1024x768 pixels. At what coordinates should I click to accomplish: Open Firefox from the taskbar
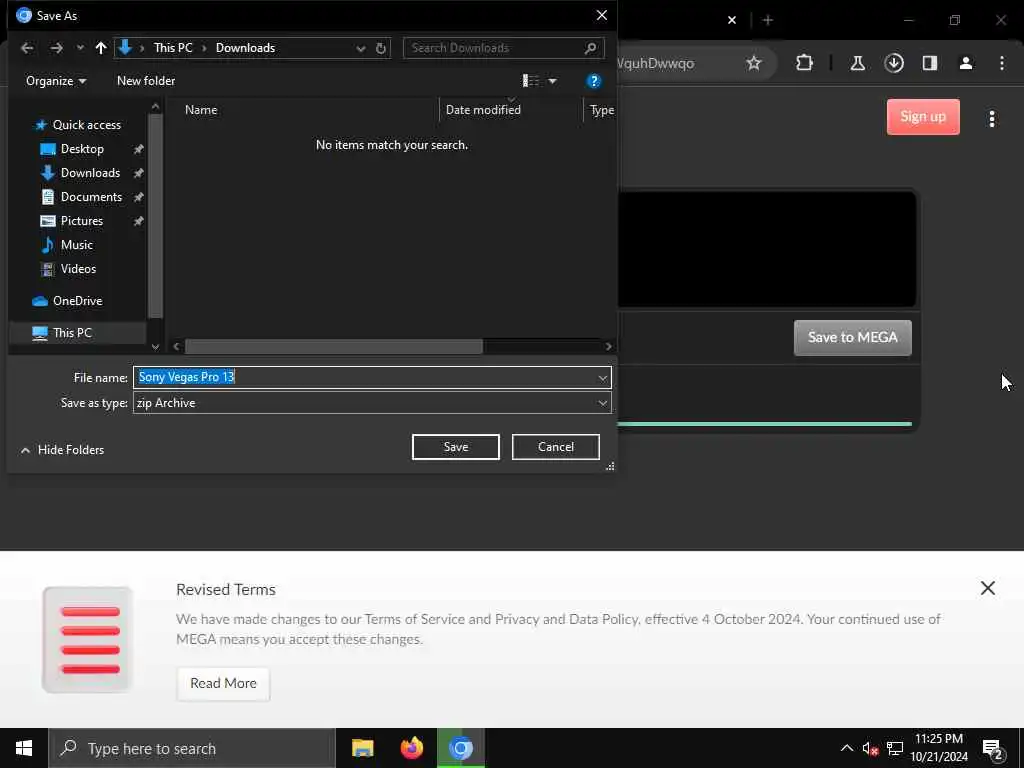(x=411, y=748)
